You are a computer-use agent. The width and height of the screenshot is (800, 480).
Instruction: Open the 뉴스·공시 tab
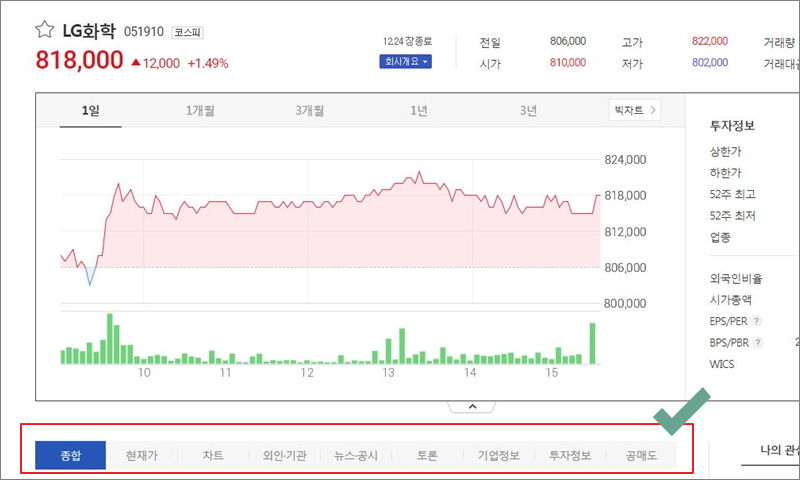[356, 455]
